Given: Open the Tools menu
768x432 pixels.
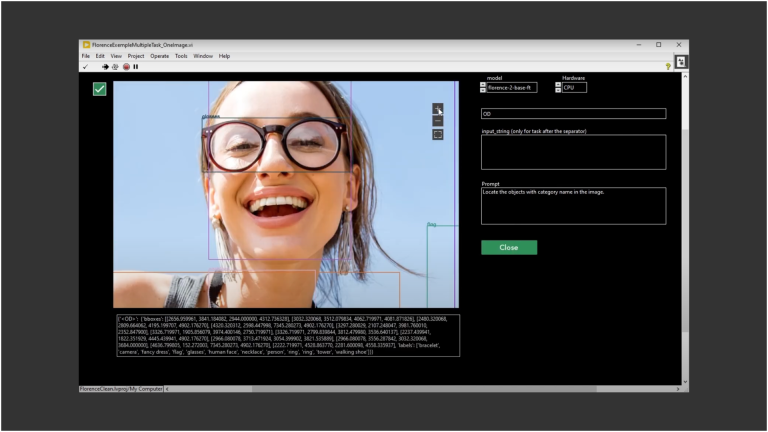Looking at the screenshot, I should [x=181, y=56].
